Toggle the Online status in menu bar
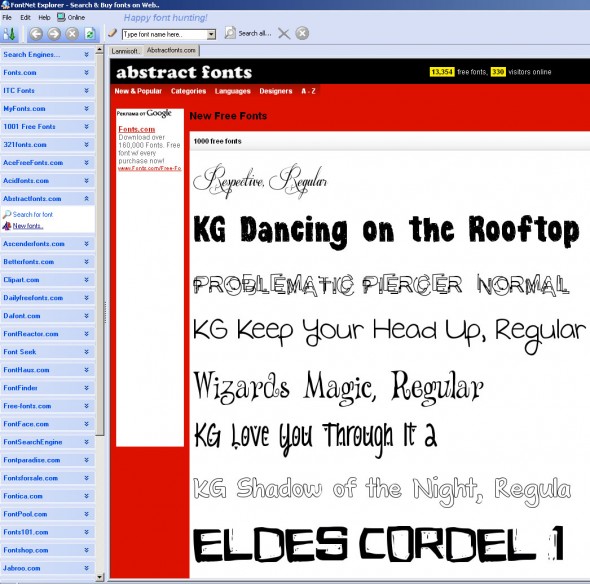This screenshot has width=590, height=584. [71, 17]
